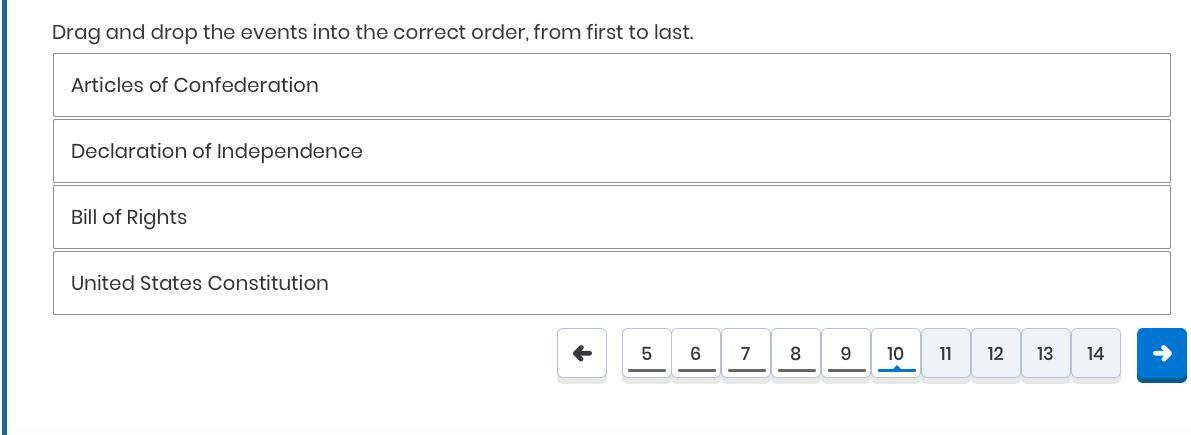
Task: Select current question 10
Action: click(896, 353)
